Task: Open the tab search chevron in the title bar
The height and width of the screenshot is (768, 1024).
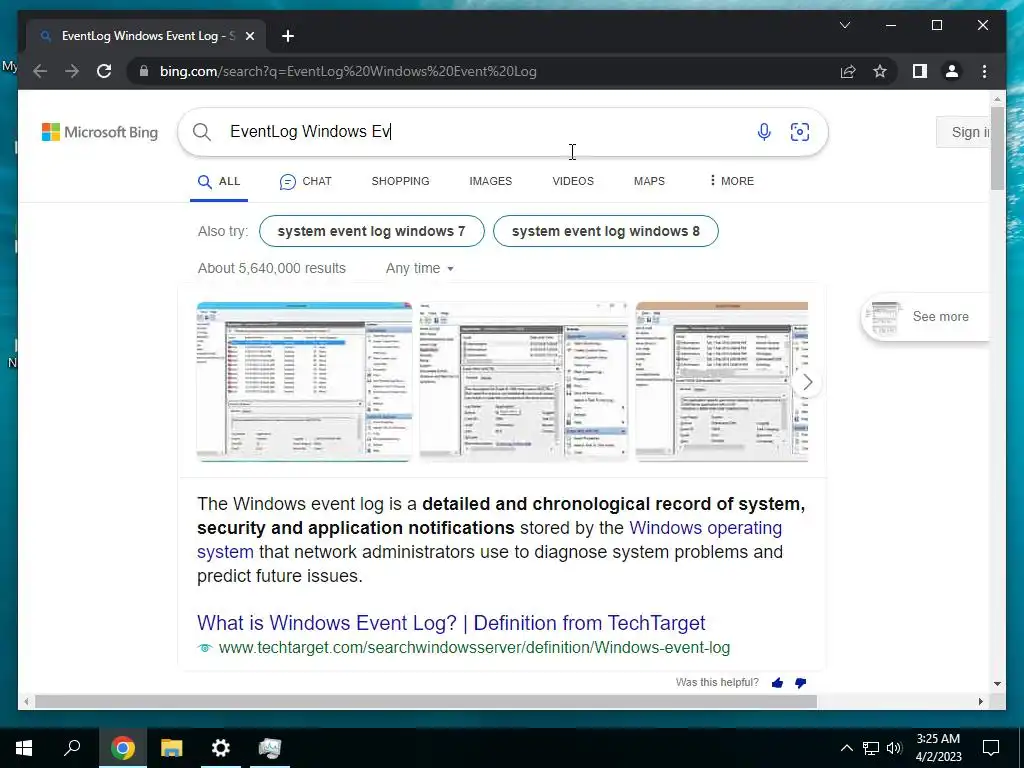Action: 844,25
